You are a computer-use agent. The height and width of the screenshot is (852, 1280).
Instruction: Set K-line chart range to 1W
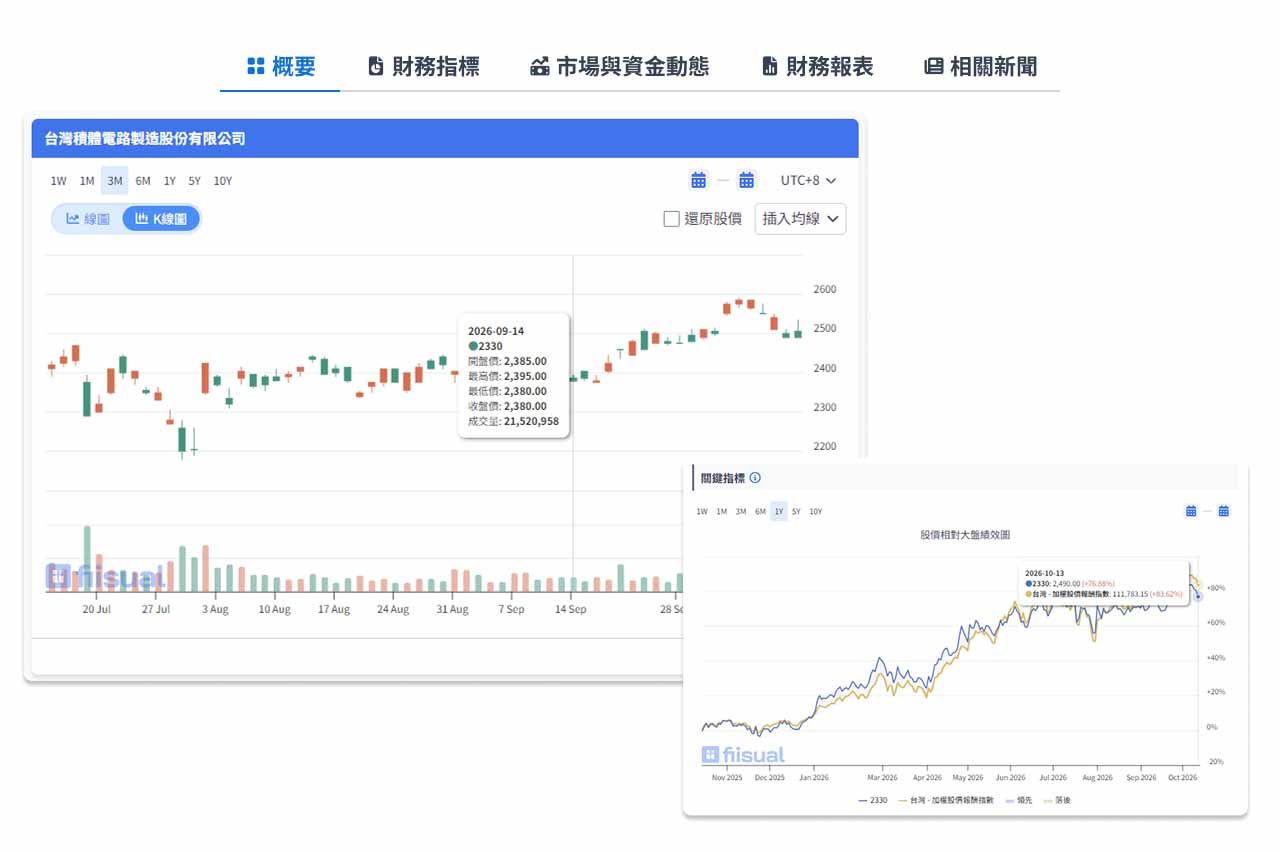coord(59,181)
